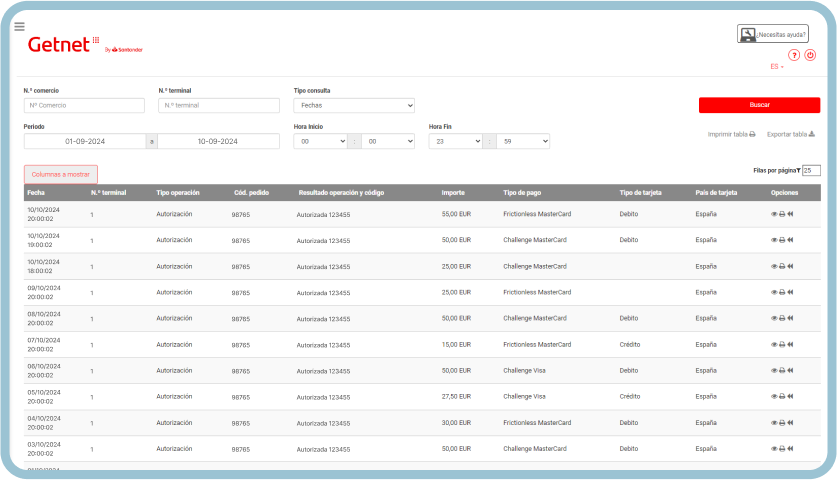Click rewind icon on the 08/10/2024 row

click(790, 318)
